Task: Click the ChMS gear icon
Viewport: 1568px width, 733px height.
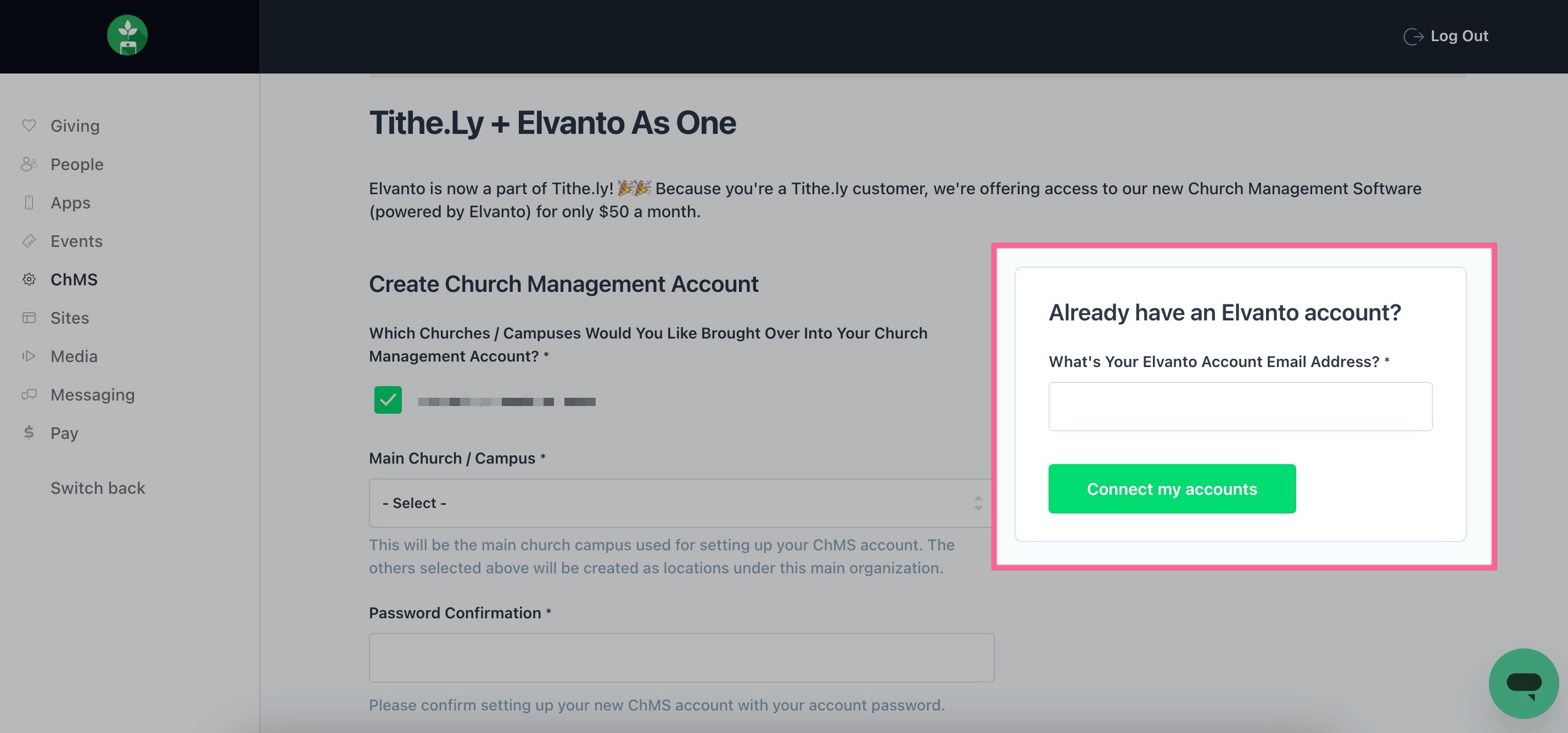Action: pos(29,279)
